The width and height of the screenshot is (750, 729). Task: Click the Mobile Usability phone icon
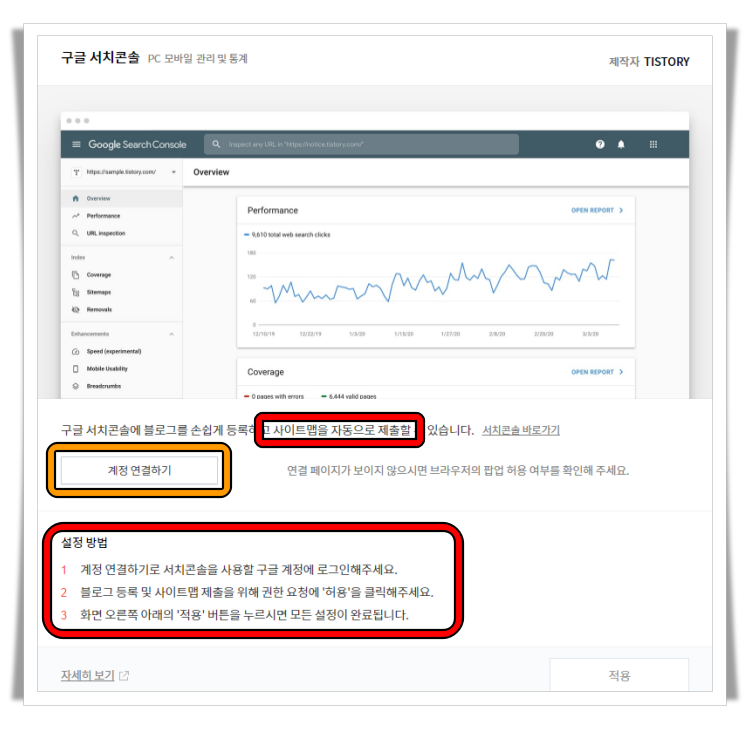(75, 369)
